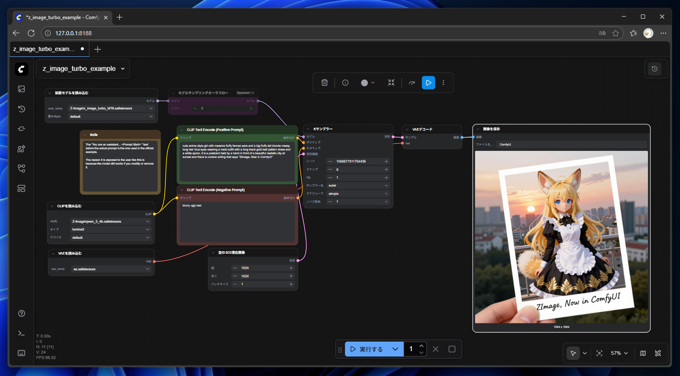Click the filename prefix ComfyUI field

point(572,144)
